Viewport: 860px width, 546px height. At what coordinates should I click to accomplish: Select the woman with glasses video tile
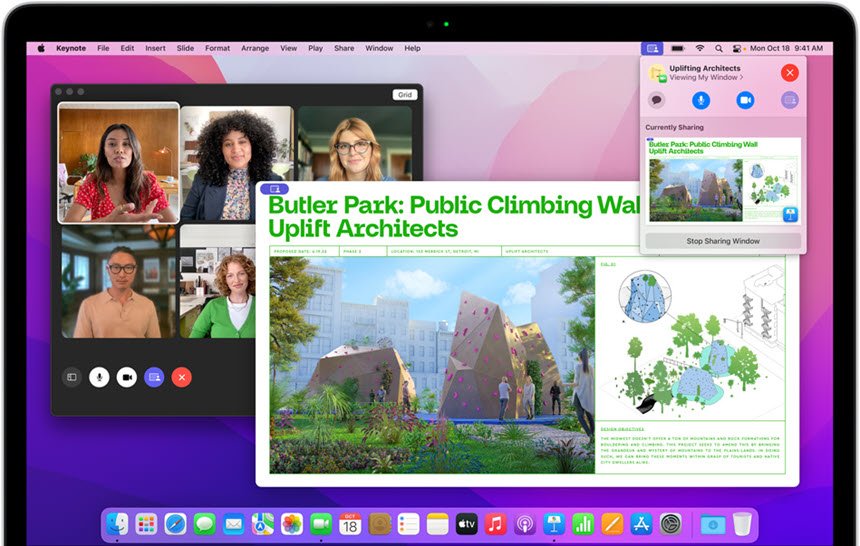[355, 143]
